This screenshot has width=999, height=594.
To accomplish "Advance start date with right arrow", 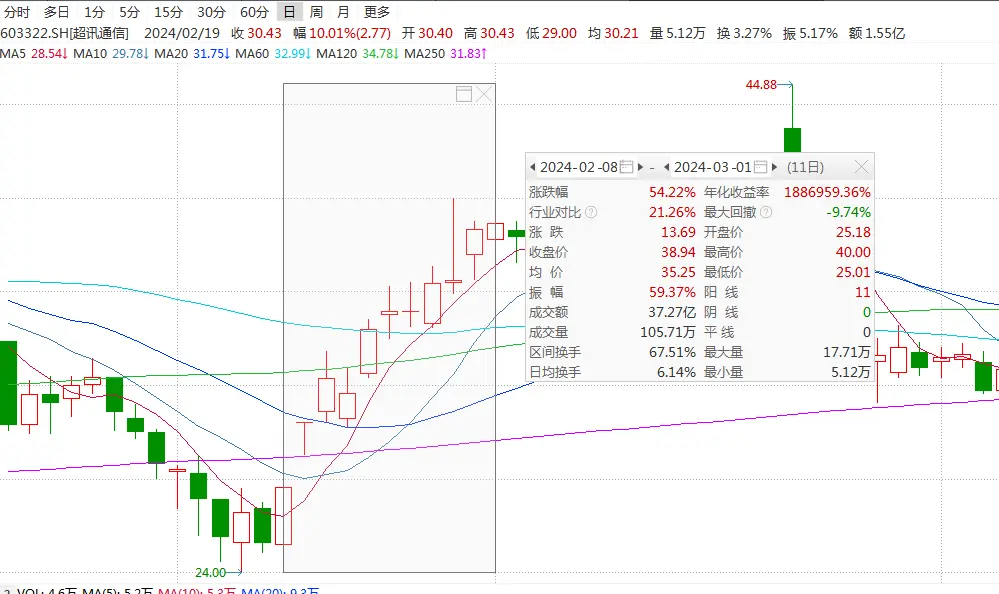I will 639,167.
